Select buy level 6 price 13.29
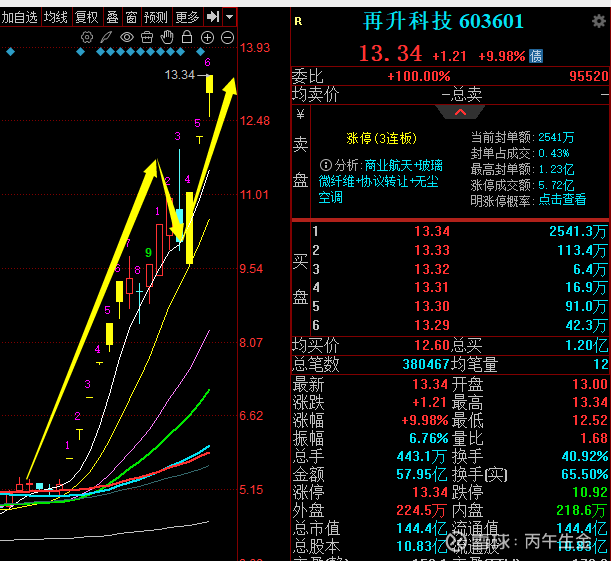Viewport: 611px width, 561px height. click(432, 325)
